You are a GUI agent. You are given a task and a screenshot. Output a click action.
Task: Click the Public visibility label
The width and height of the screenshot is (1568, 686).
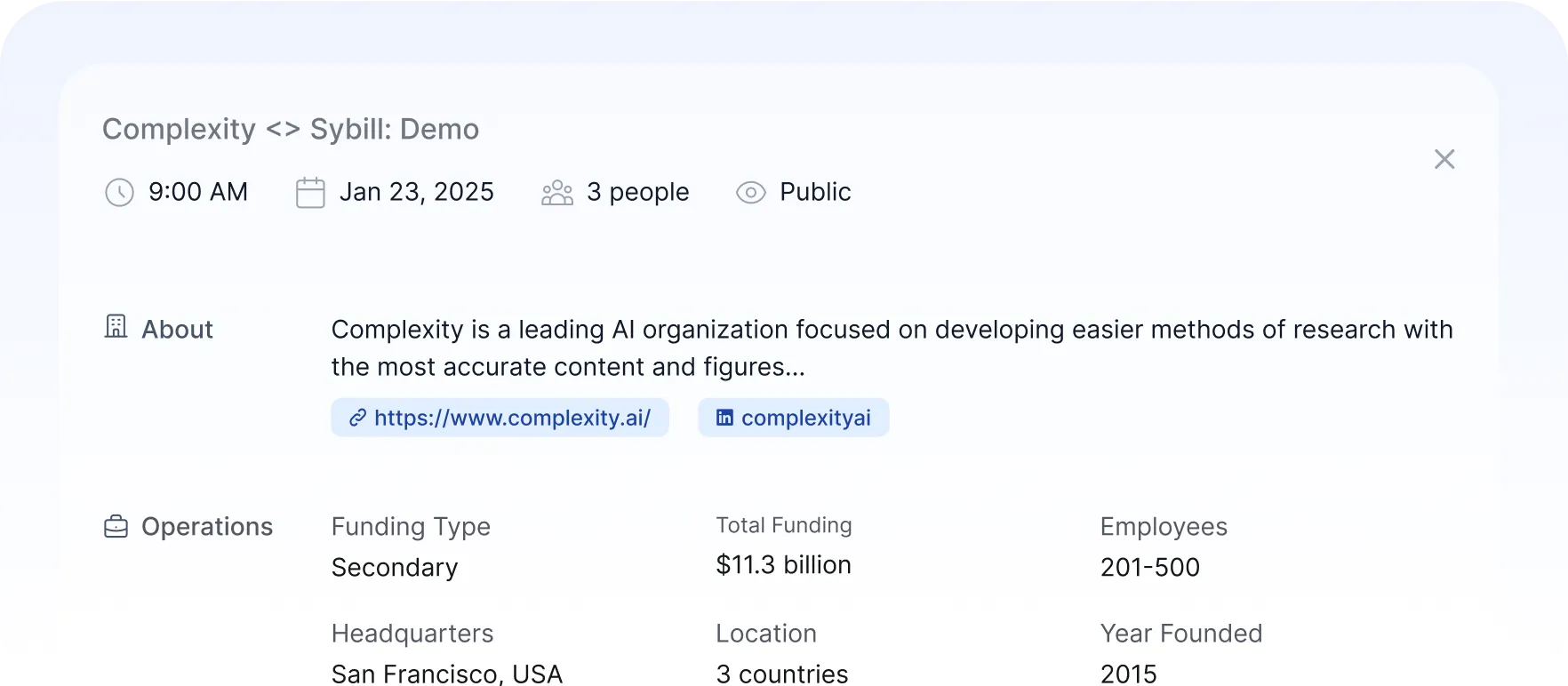tap(815, 192)
